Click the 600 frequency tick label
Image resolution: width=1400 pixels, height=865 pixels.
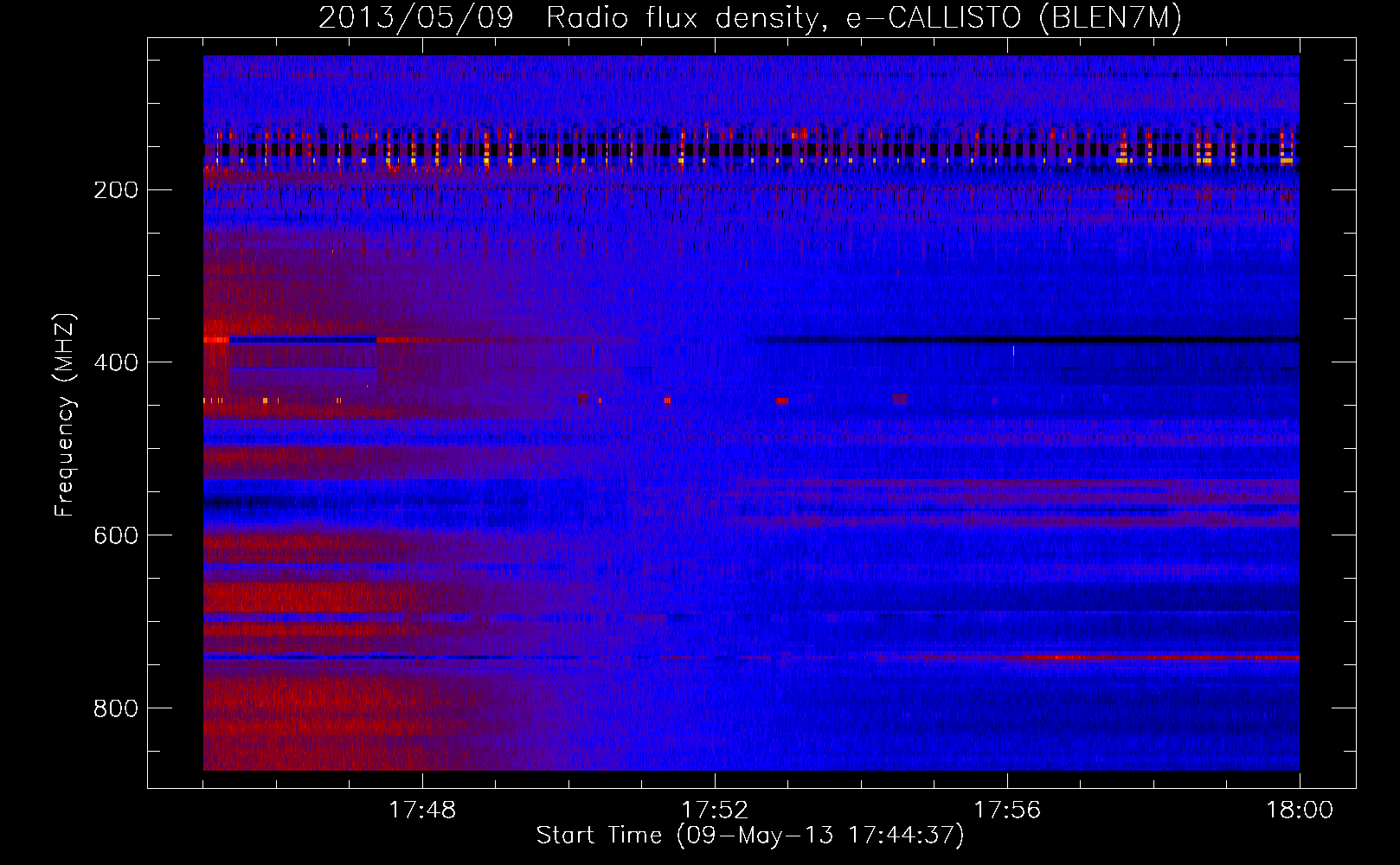coord(116,536)
